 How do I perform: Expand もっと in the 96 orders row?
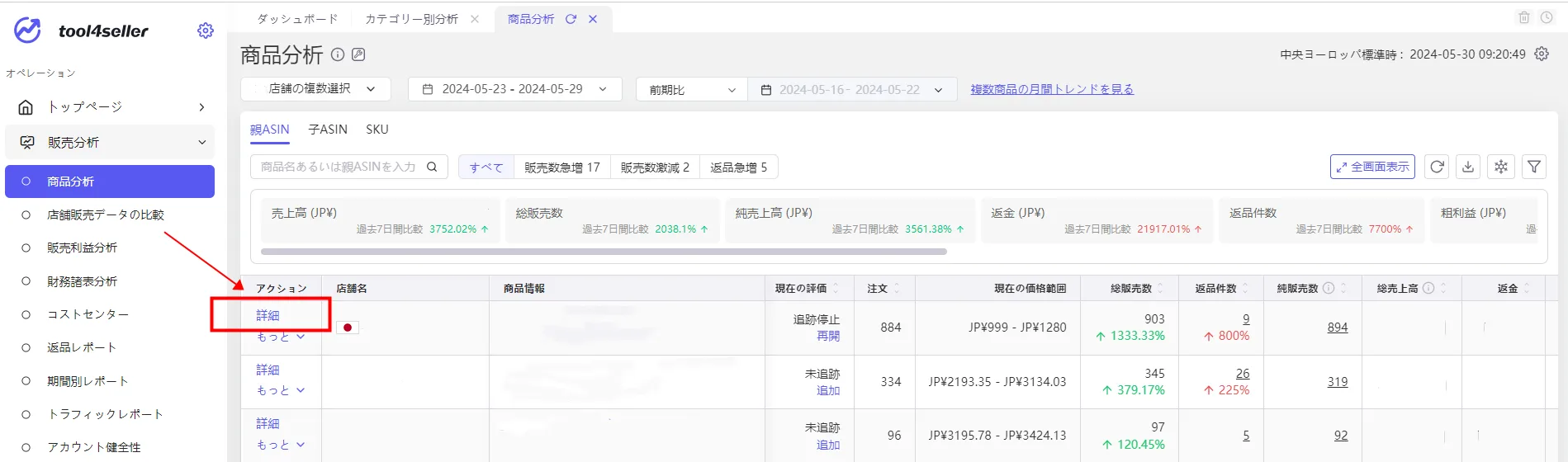[x=280, y=445]
